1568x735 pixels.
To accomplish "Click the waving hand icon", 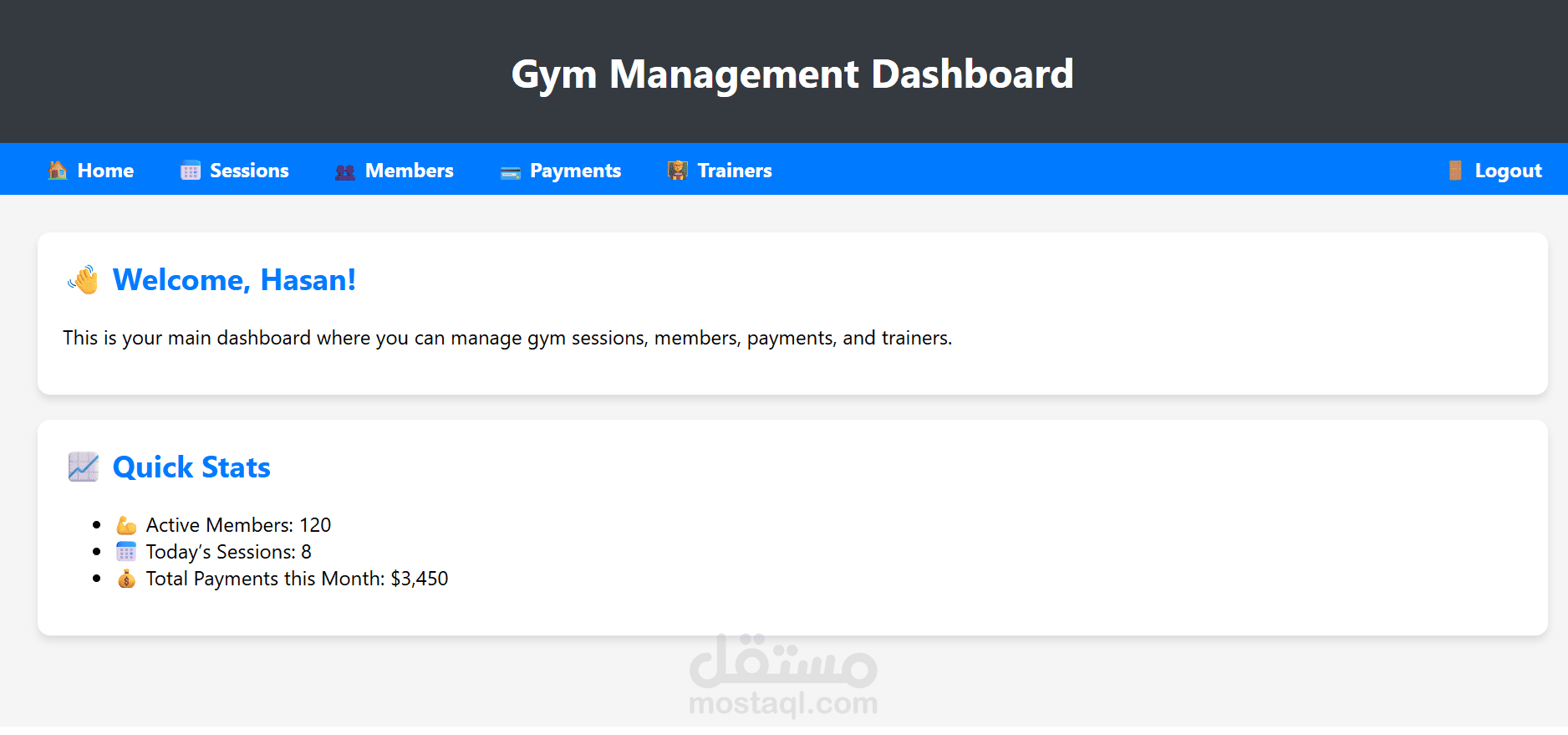I will [x=84, y=280].
